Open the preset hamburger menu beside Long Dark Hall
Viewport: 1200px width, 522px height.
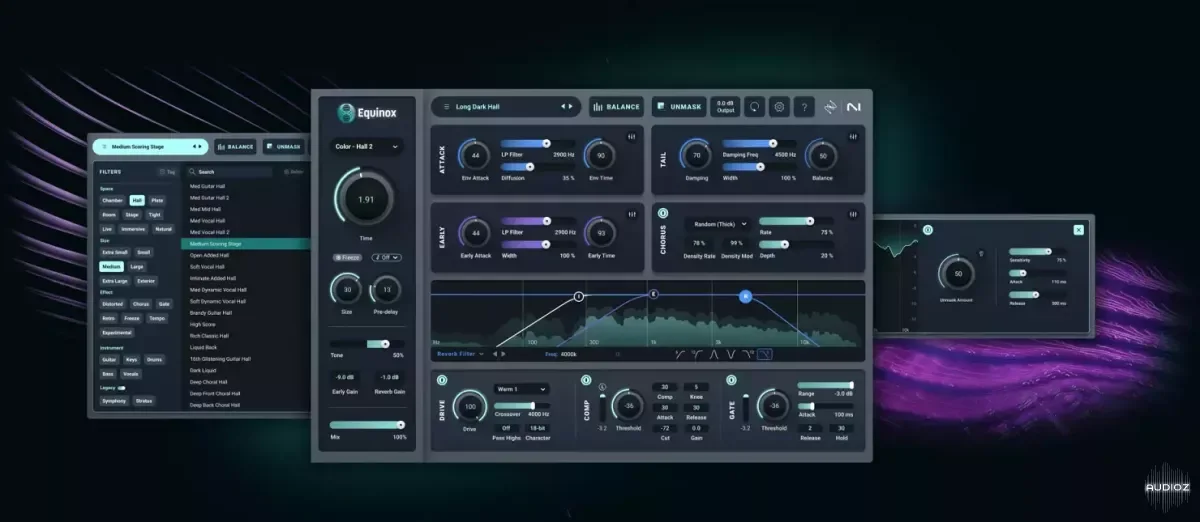(x=444, y=106)
